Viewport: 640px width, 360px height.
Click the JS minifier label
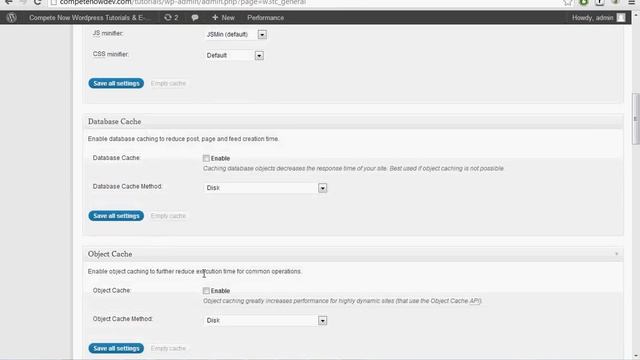point(108,33)
